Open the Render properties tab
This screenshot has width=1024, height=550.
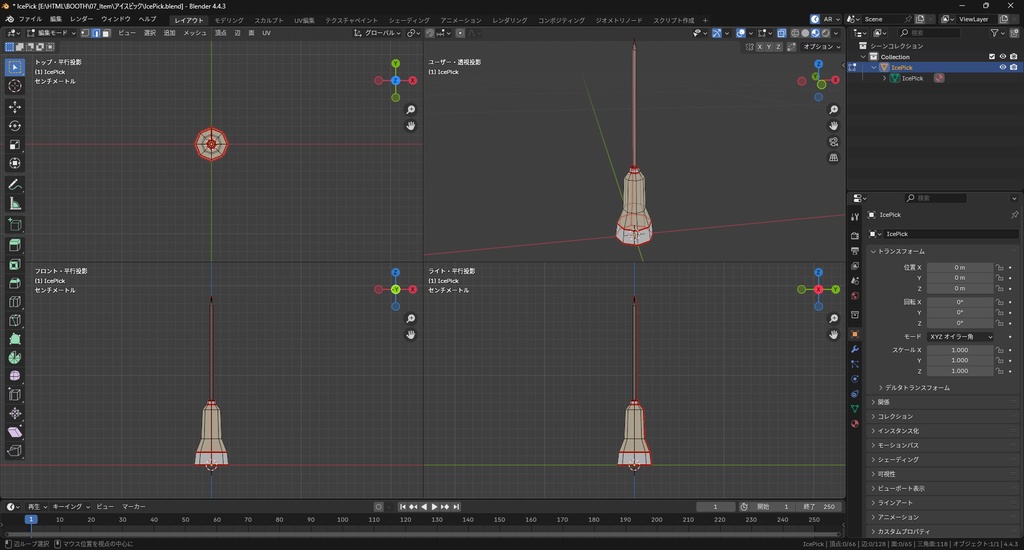click(x=855, y=235)
